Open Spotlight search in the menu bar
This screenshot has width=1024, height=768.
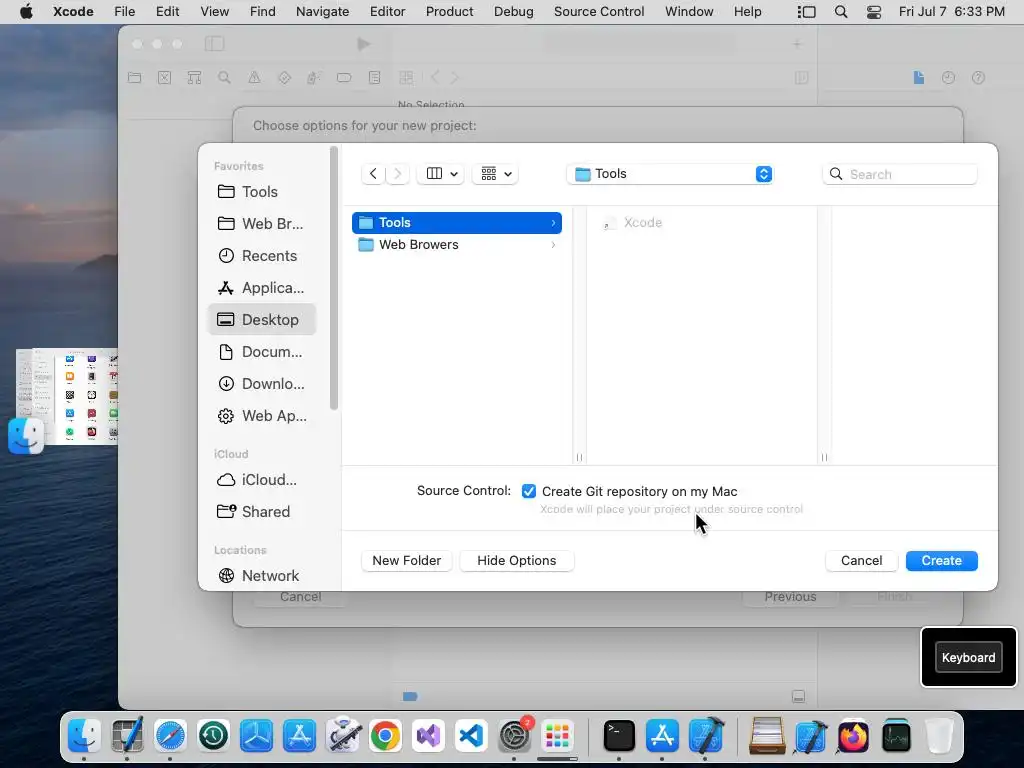[841, 12]
